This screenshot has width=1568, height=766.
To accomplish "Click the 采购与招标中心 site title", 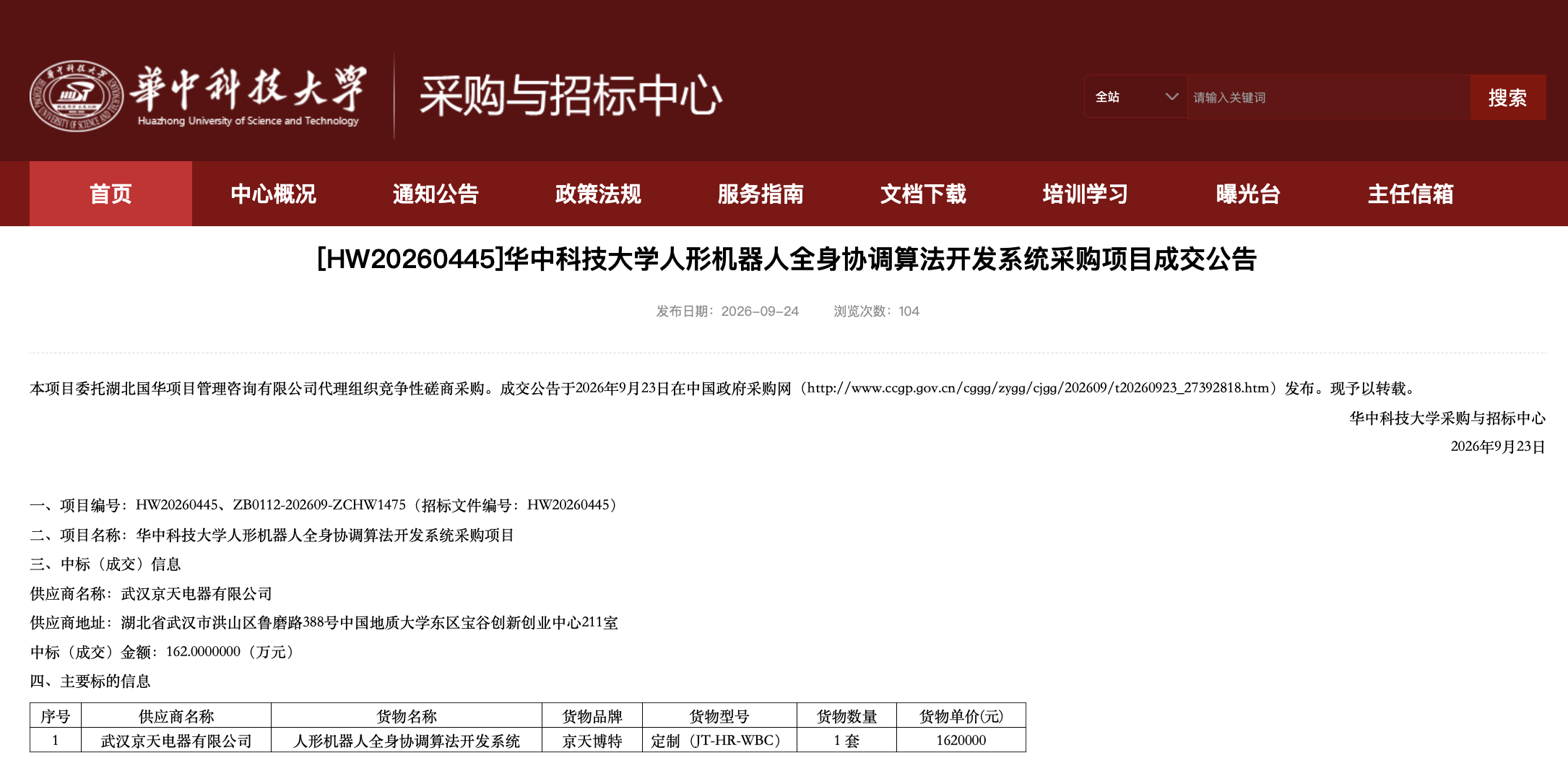I will click(571, 96).
